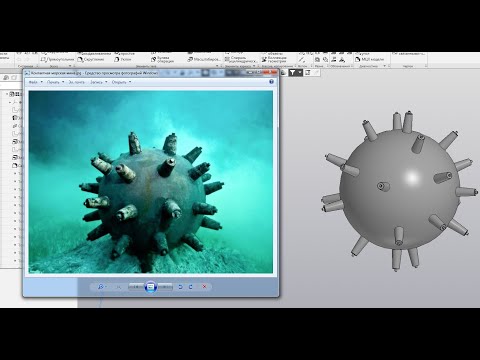Image resolution: width=480 pixels, height=360 pixels.
Task: Select the Прямоугольник (rectangle) sketch tool
Action: [57, 59]
